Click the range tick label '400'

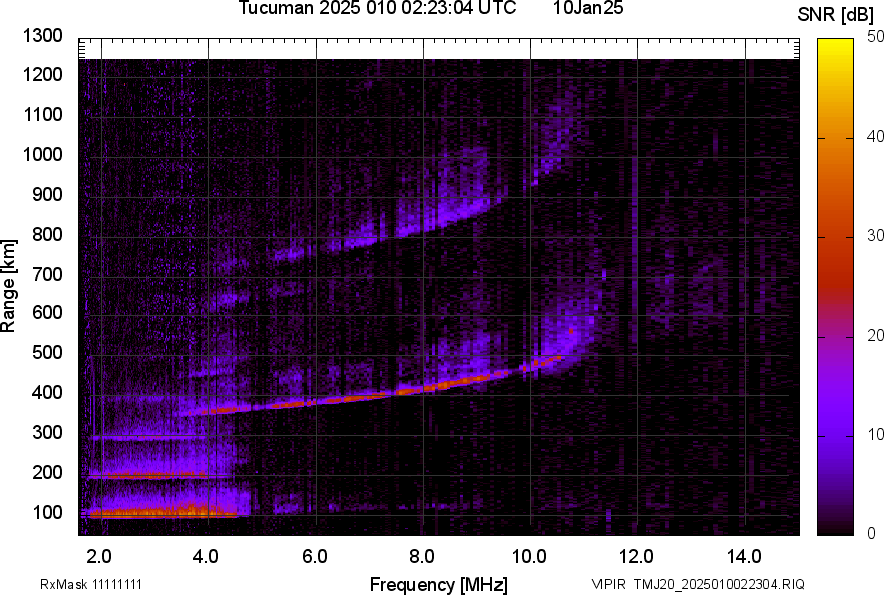[x=47, y=392]
